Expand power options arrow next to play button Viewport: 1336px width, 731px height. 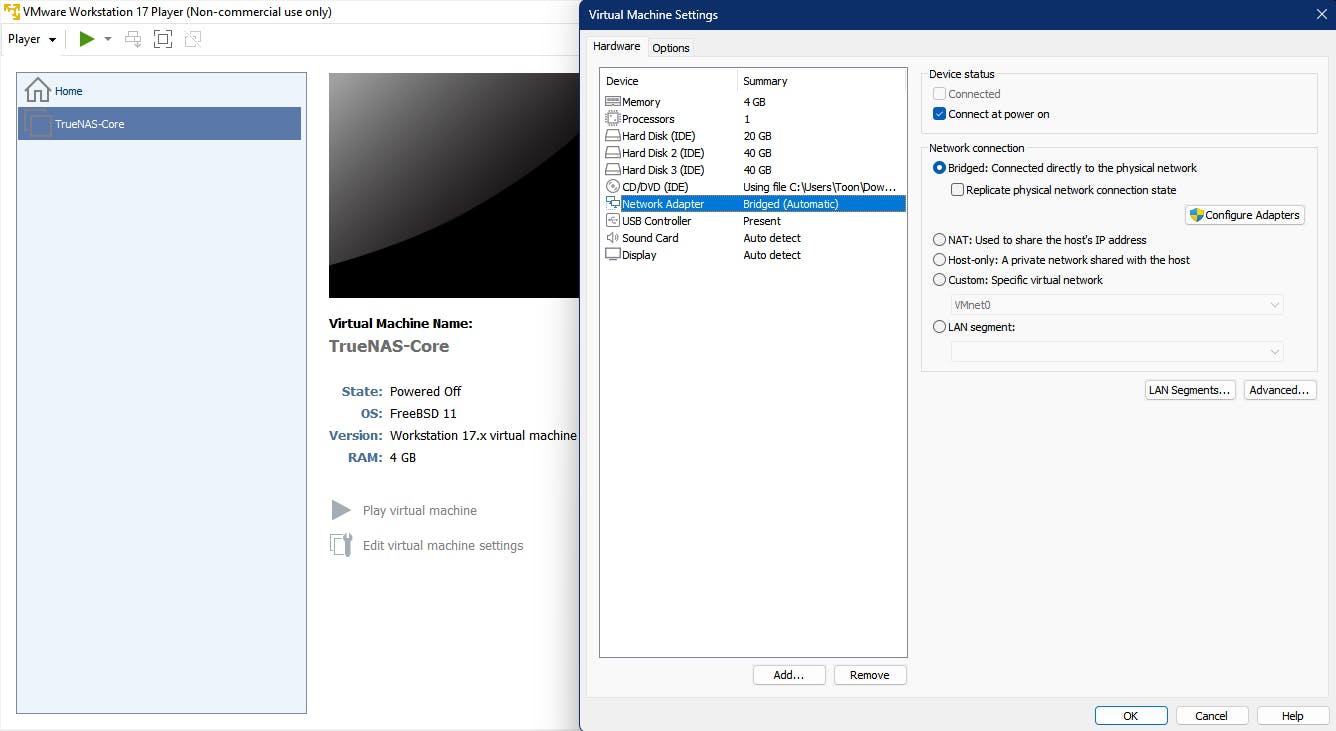click(x=108, y=39)
